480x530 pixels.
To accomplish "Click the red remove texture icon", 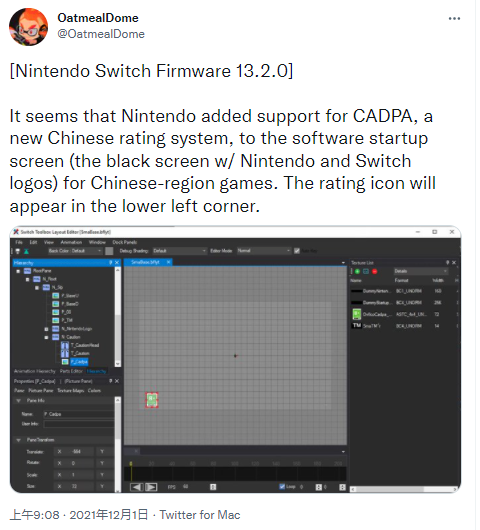I will click(375, 271).
